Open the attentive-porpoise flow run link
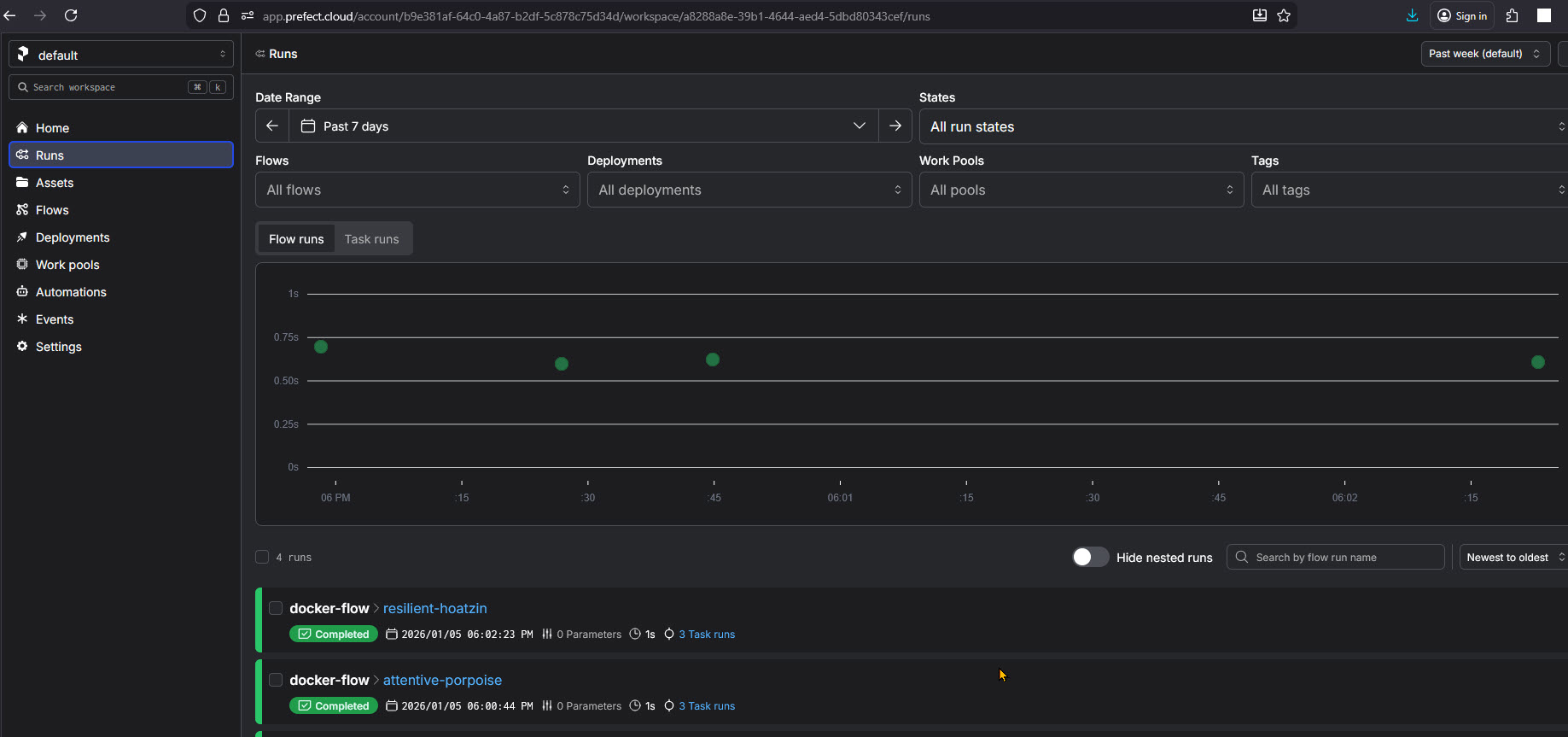Screen dimensions: 1568x737 pos(442,680)
